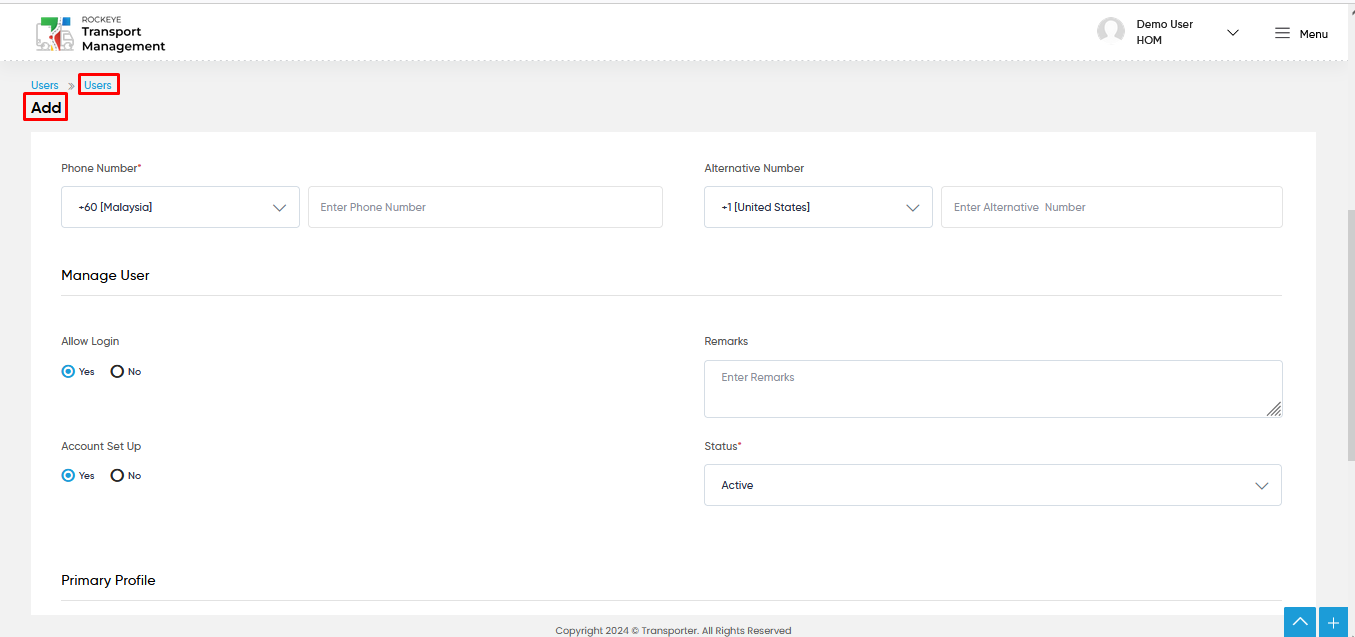
Task: Click the scroll-to-top arrow button
Action: tap(1300, 622)
